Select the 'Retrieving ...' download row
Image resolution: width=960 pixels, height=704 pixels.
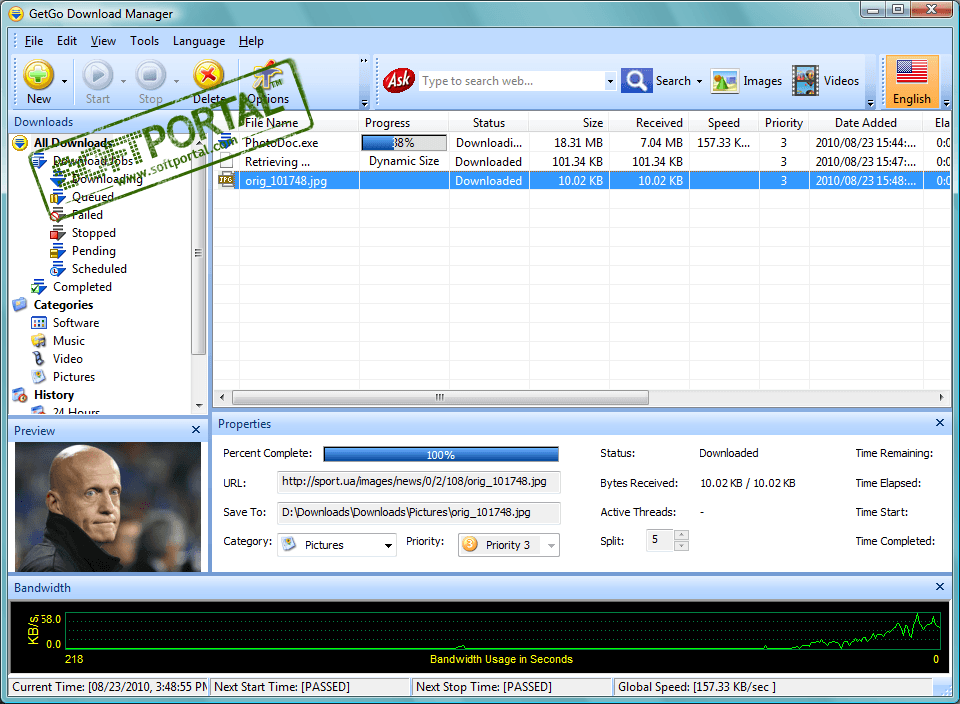(x=582, y=162)
